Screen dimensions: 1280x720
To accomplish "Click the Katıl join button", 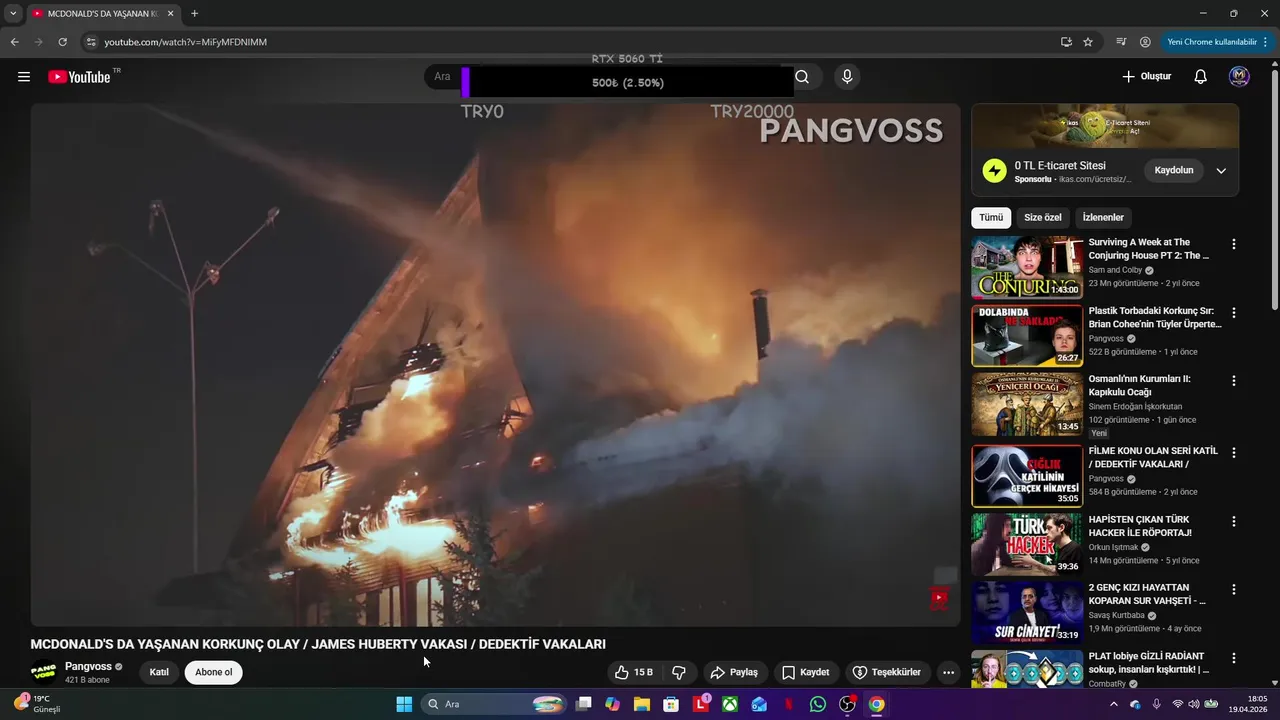I will (159, 672).
